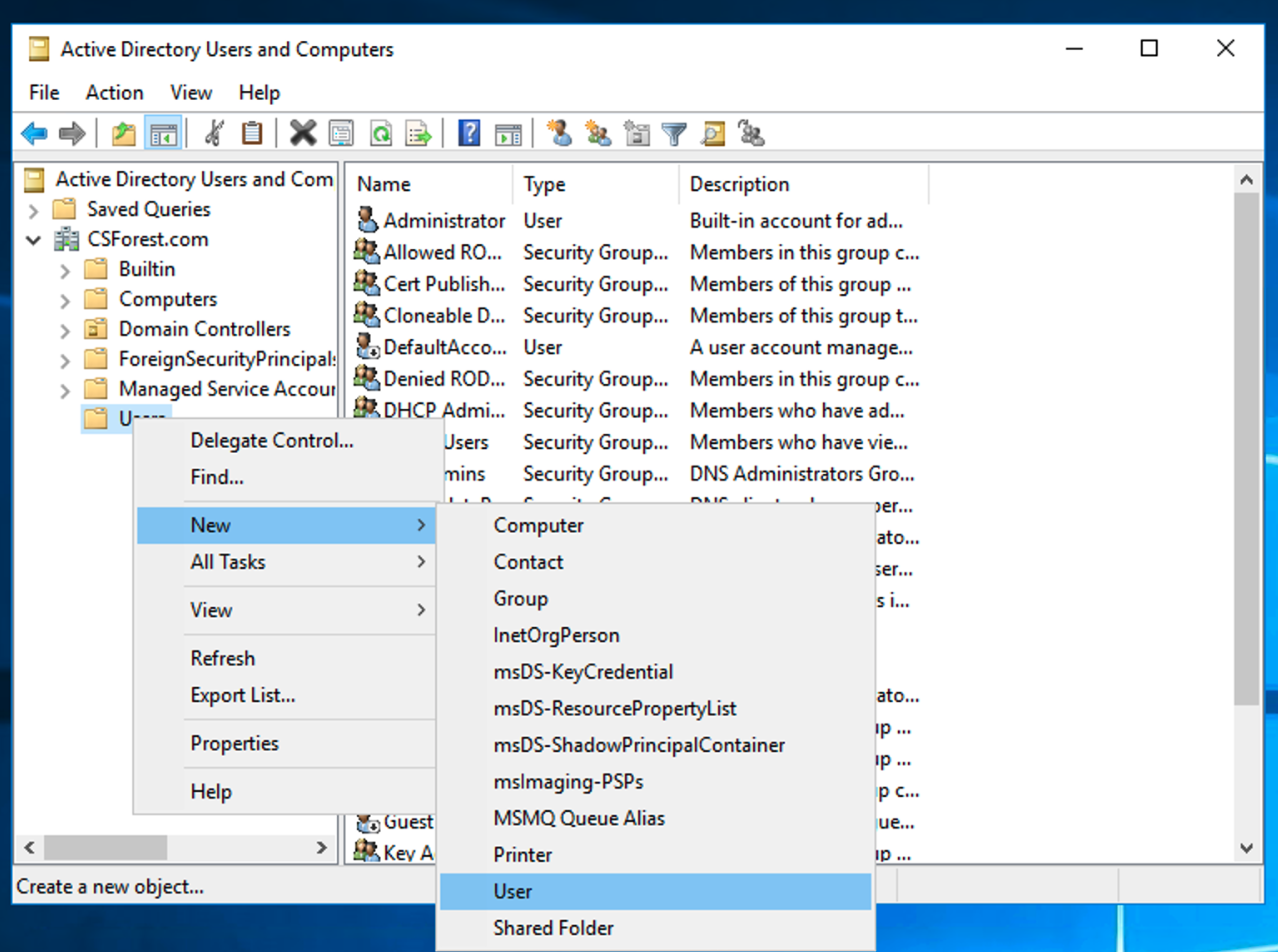Open the Create New Organizational Unit icon
Image resolution: width=1278 pixels, height=952 pixels.
click(x=636, y=132)
